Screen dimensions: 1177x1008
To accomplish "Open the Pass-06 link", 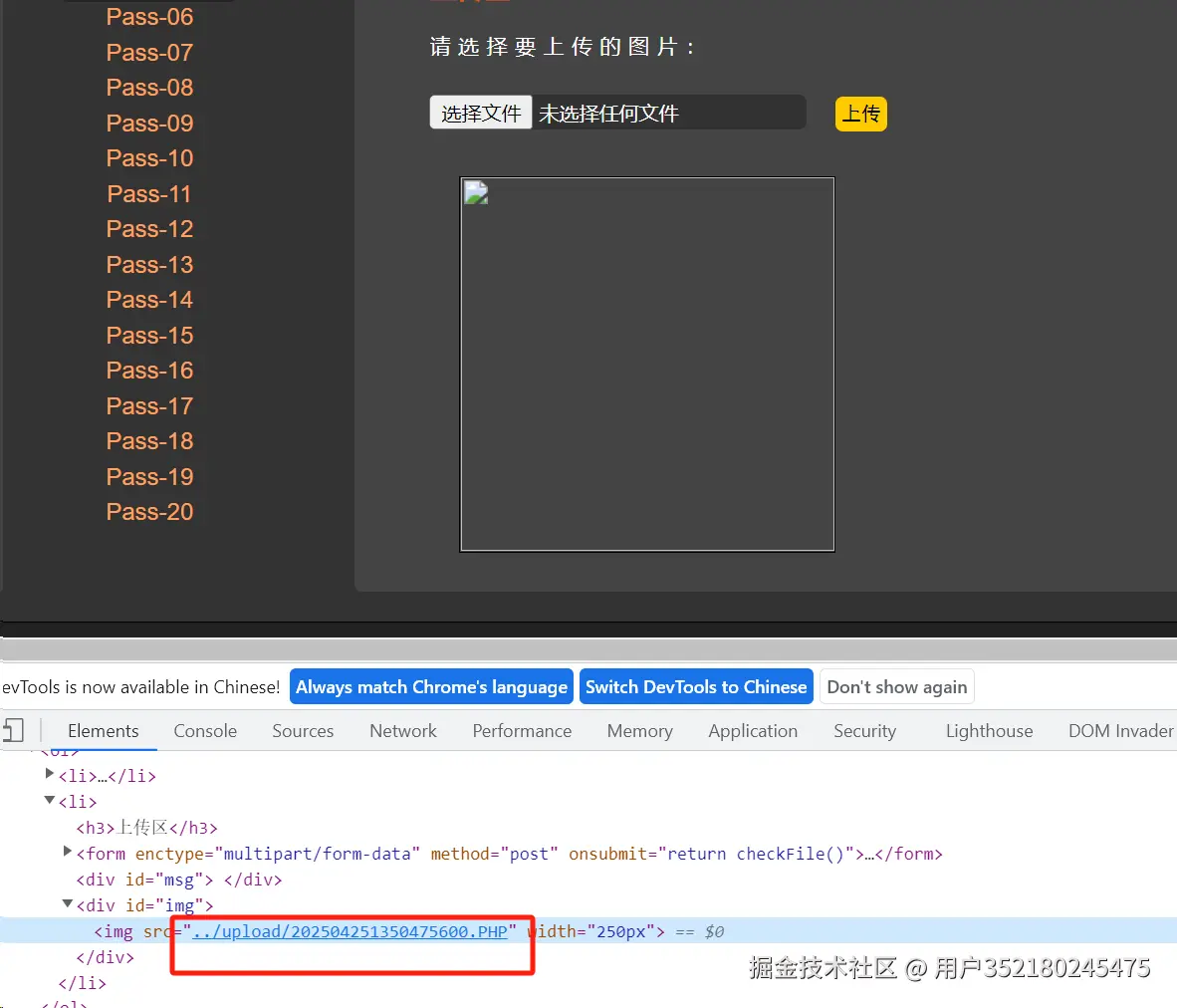I will [149, 17].
